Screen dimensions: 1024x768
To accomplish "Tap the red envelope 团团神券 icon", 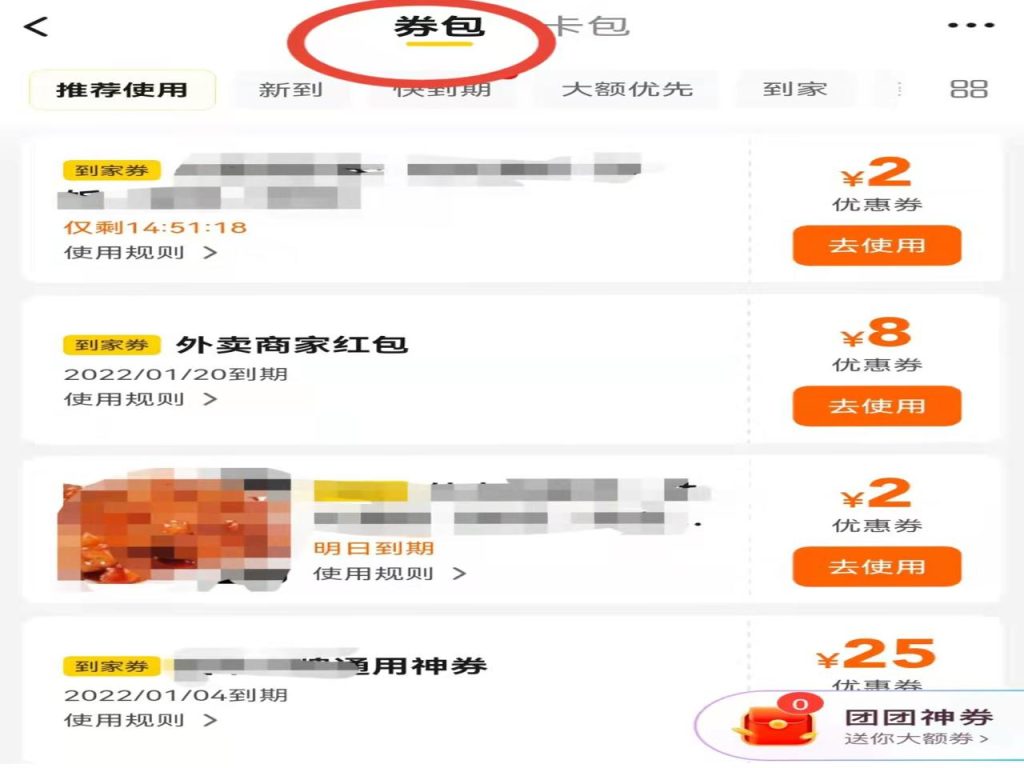I will tap(778, 725).
